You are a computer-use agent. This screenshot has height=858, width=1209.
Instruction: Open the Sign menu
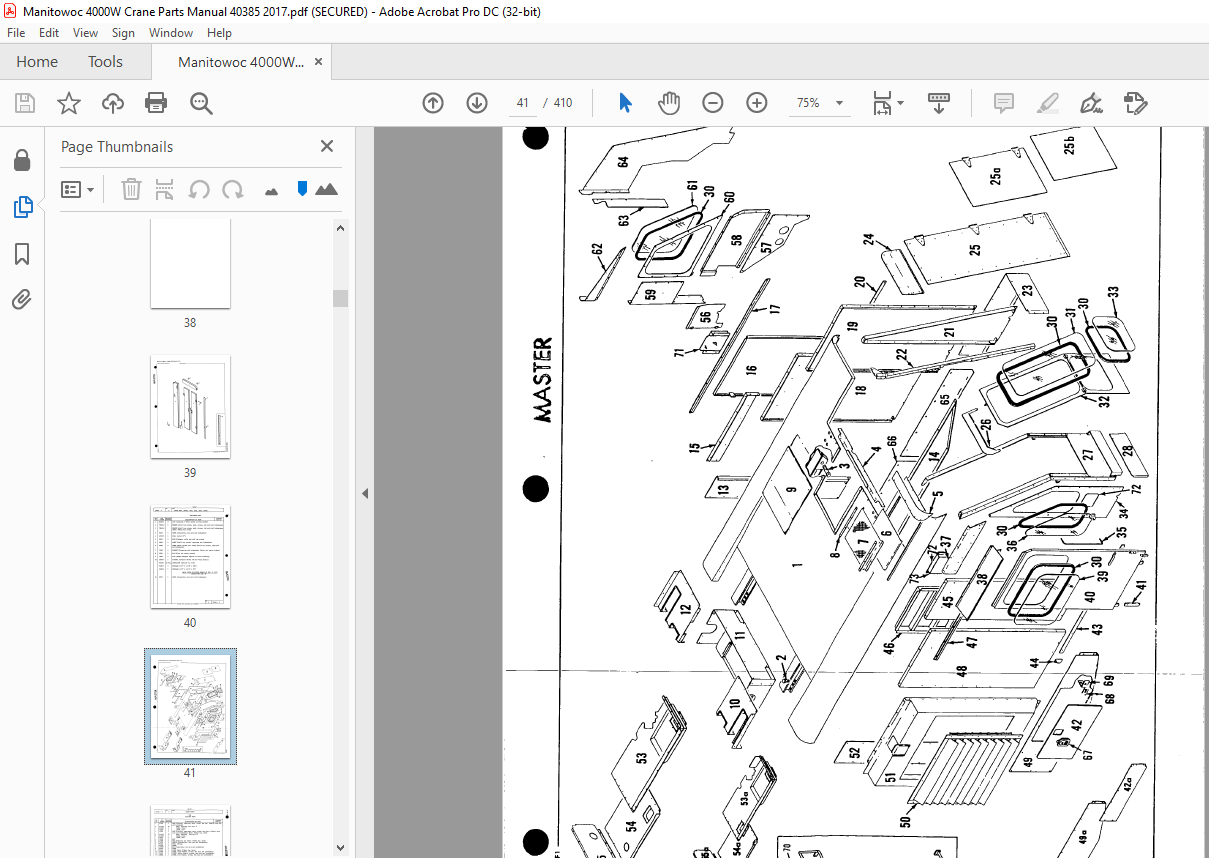coord(123,33)
